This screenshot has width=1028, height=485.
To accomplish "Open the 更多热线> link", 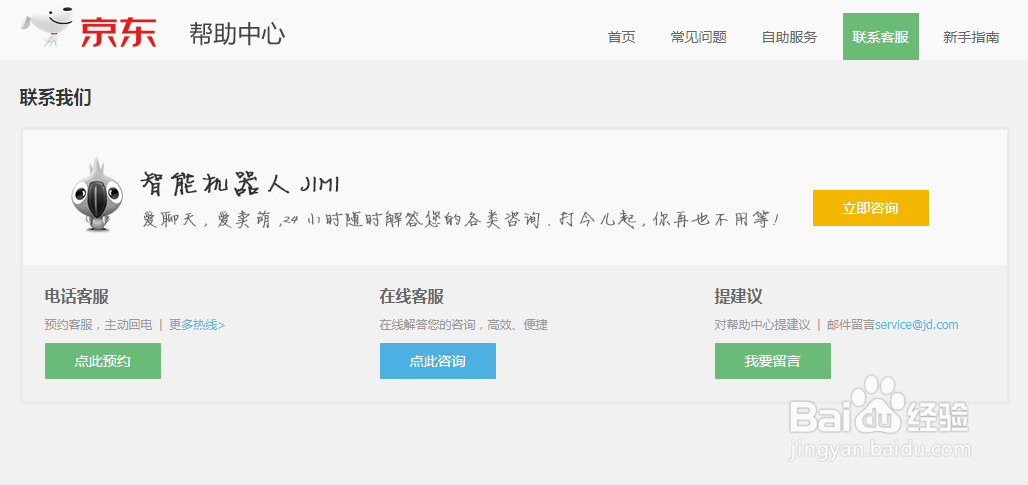I will (197, 324).
